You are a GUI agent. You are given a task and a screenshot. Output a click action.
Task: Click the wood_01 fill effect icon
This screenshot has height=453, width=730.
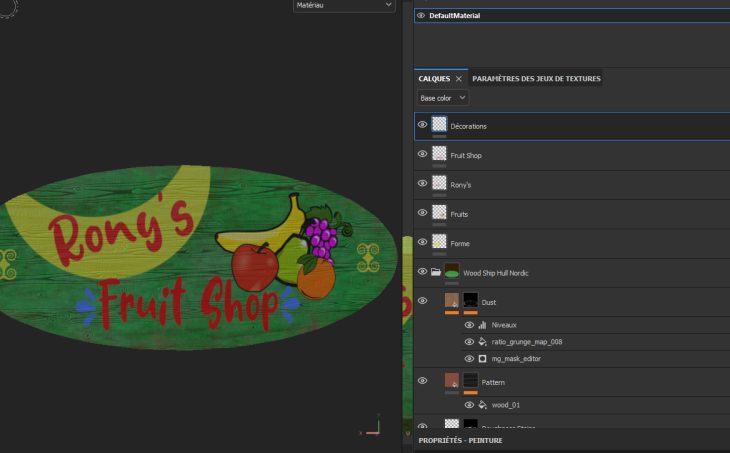pos(482,405)
